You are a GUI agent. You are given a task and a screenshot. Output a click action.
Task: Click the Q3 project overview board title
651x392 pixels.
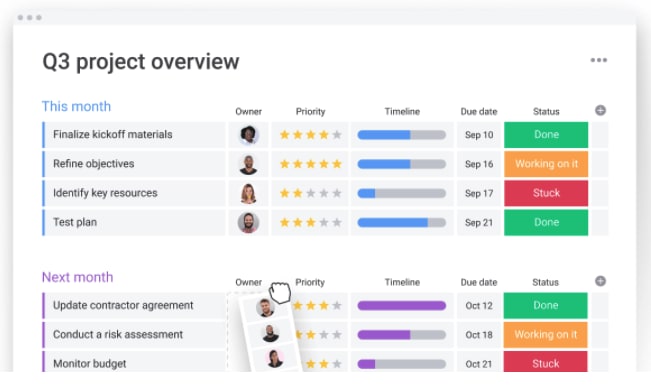point(141,62)
